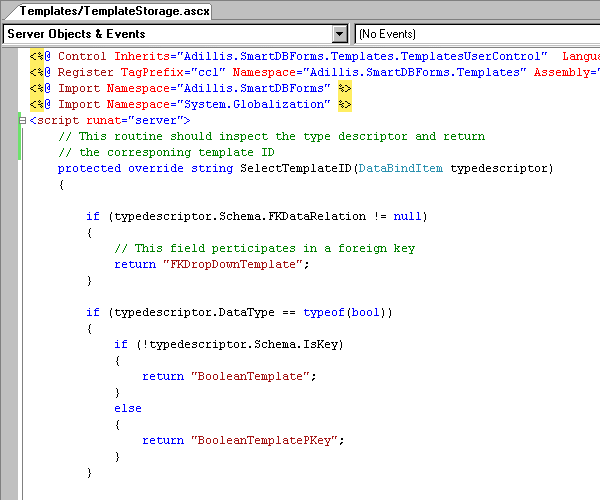
Task: Click the protected override keywords
Action: tap(121, 168)
